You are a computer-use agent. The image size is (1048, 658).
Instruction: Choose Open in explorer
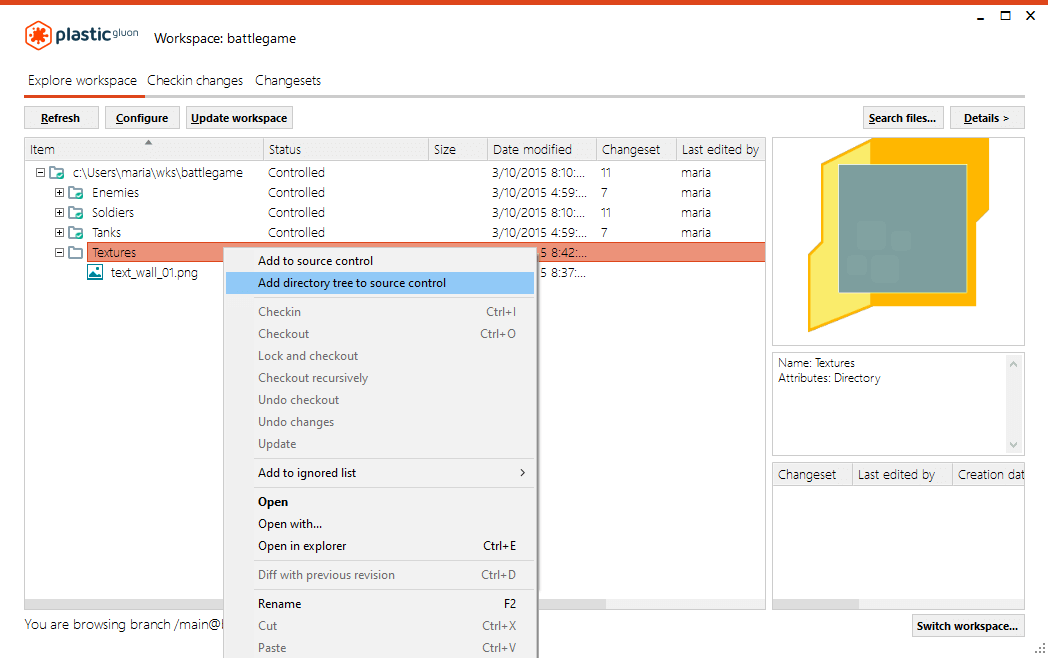point(380,546)
